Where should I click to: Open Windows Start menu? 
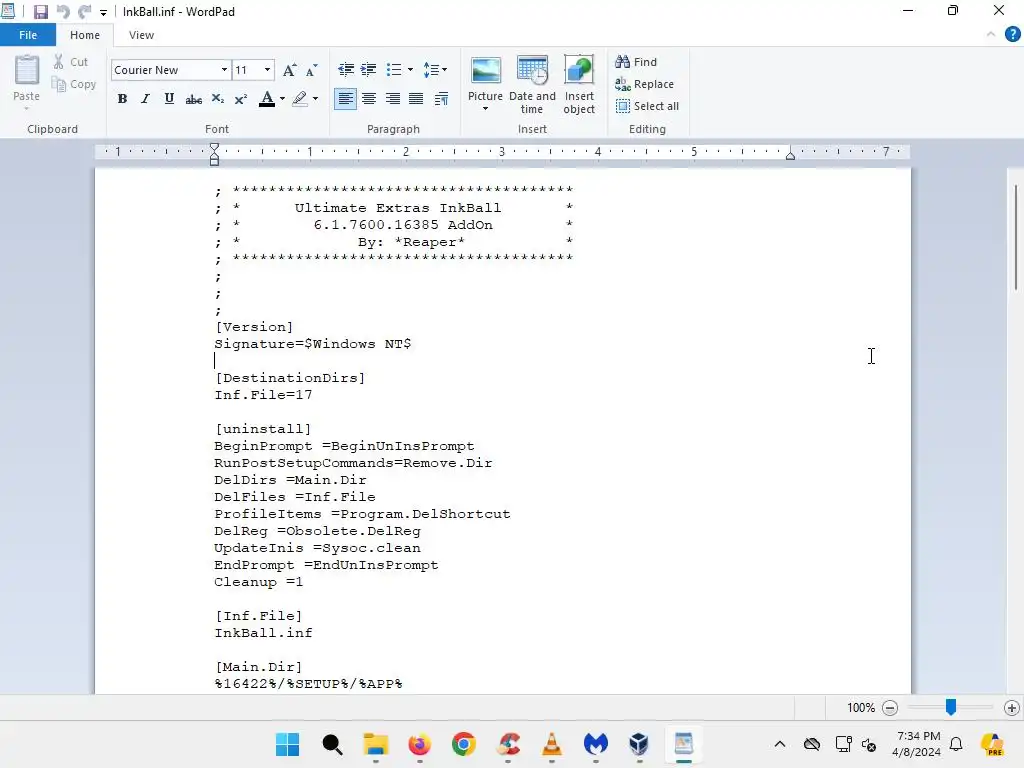point(287,744)
